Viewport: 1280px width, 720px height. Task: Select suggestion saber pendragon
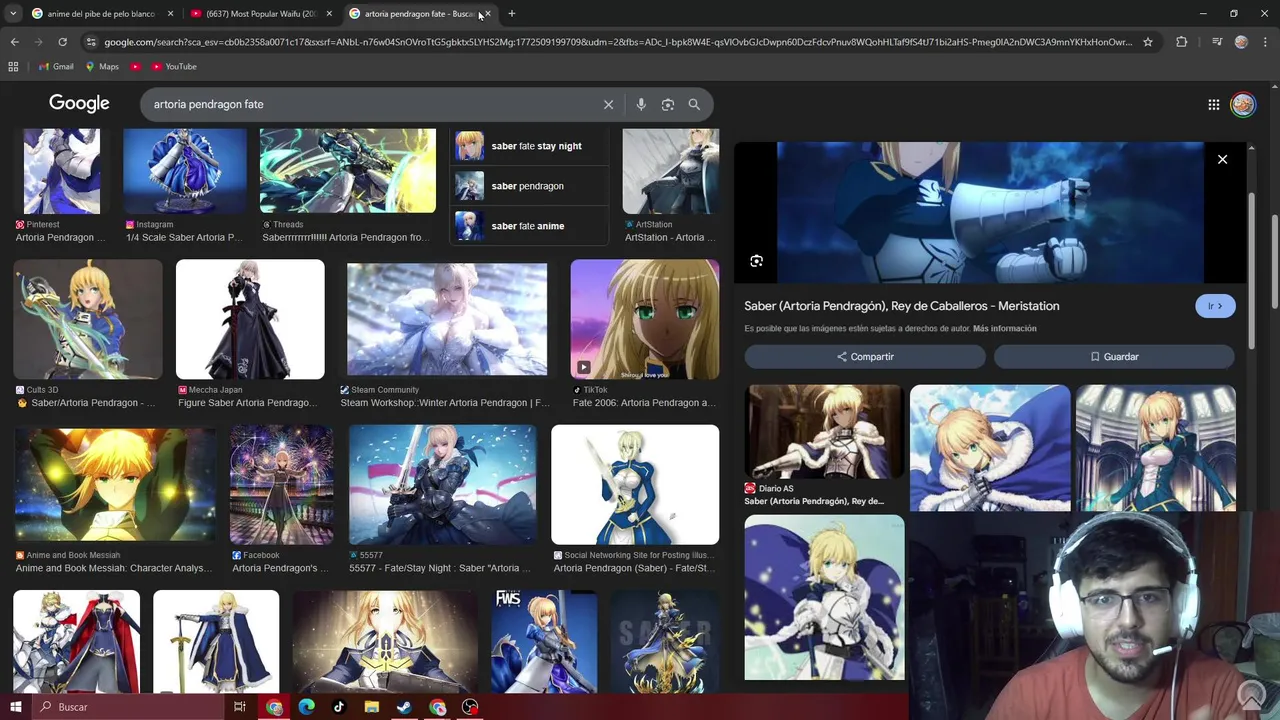530,186
